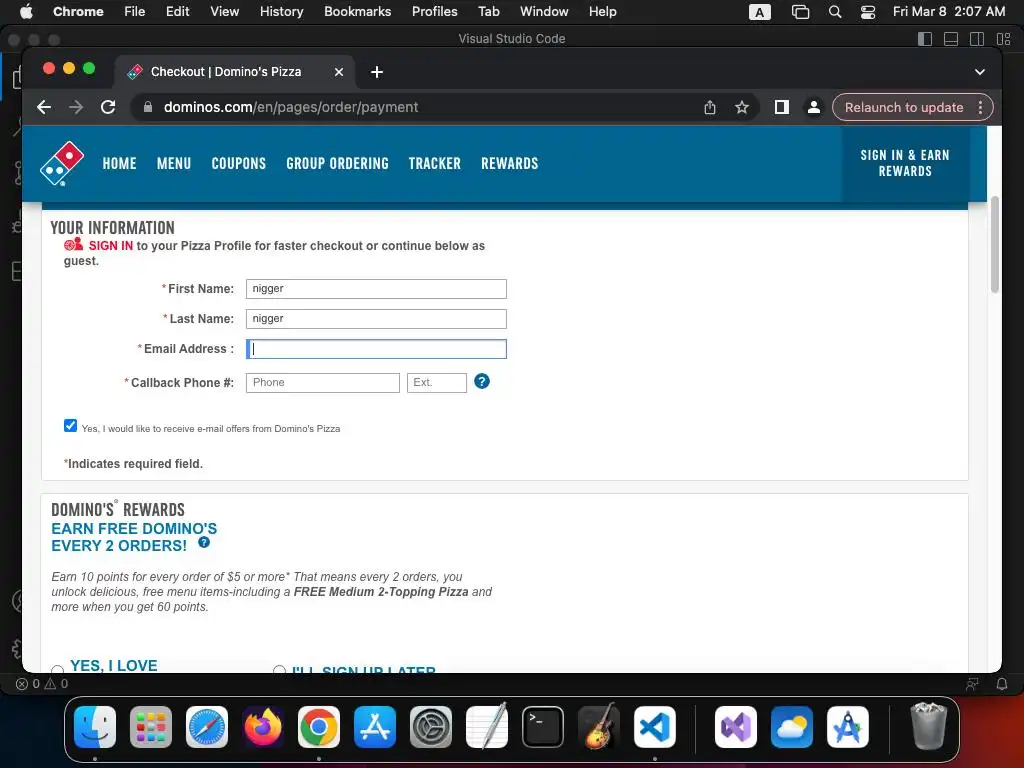Open the Window menu
The height and width of the screenshot is (768, 1024).
544,12
